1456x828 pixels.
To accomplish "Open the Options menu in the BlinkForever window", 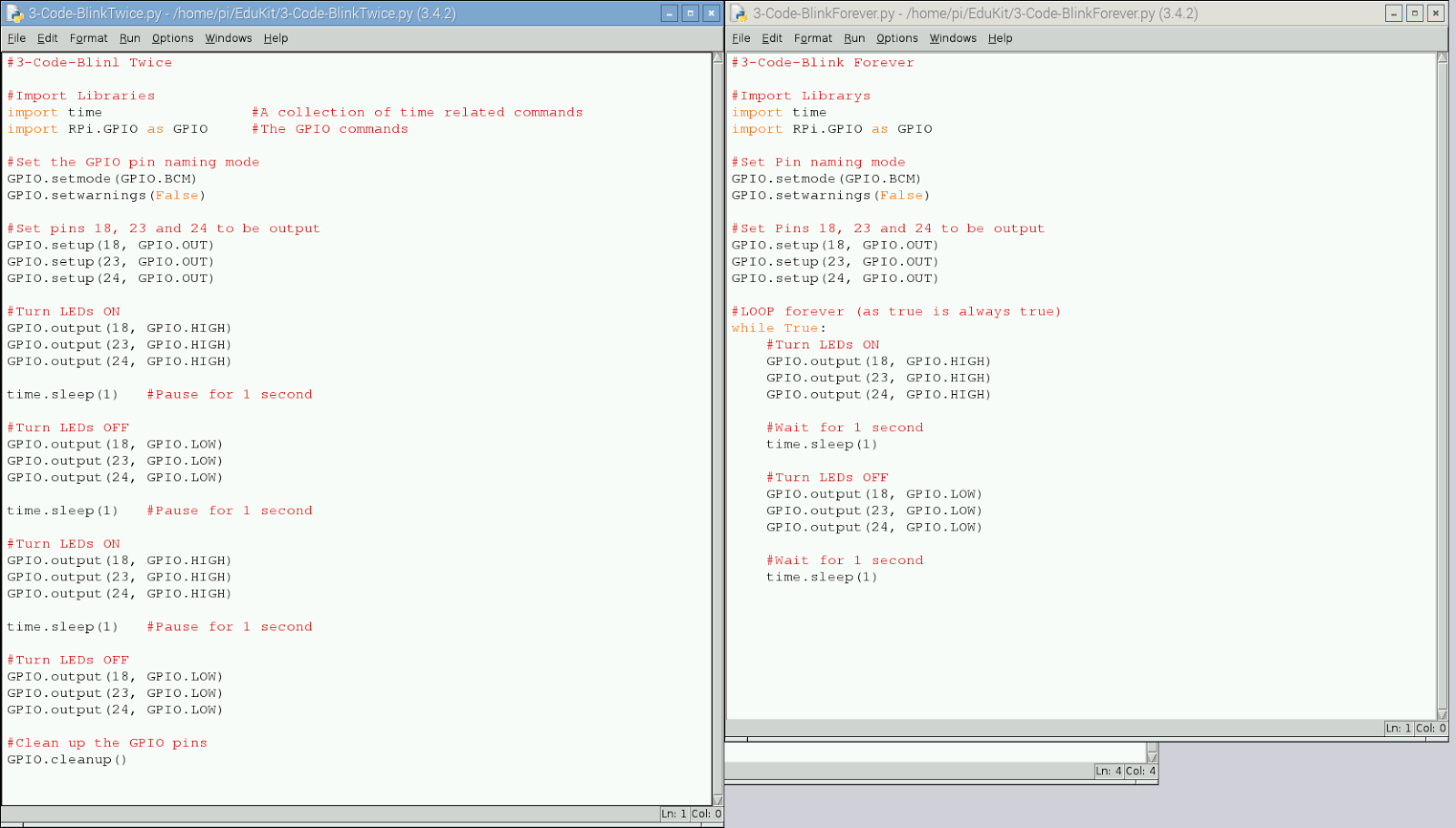I will tap(897, 38).
